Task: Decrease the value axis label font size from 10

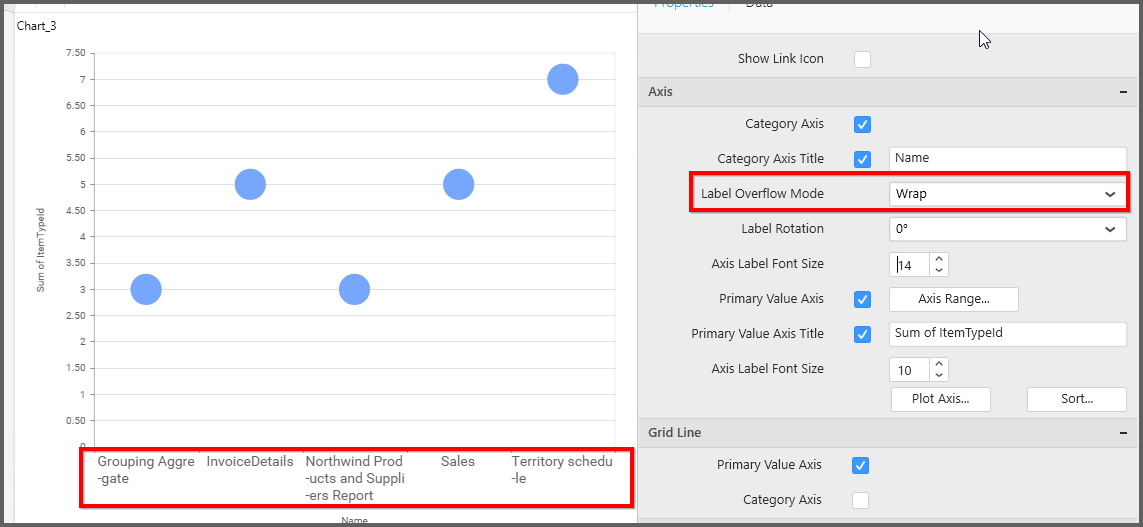Action: pos(938,375)
